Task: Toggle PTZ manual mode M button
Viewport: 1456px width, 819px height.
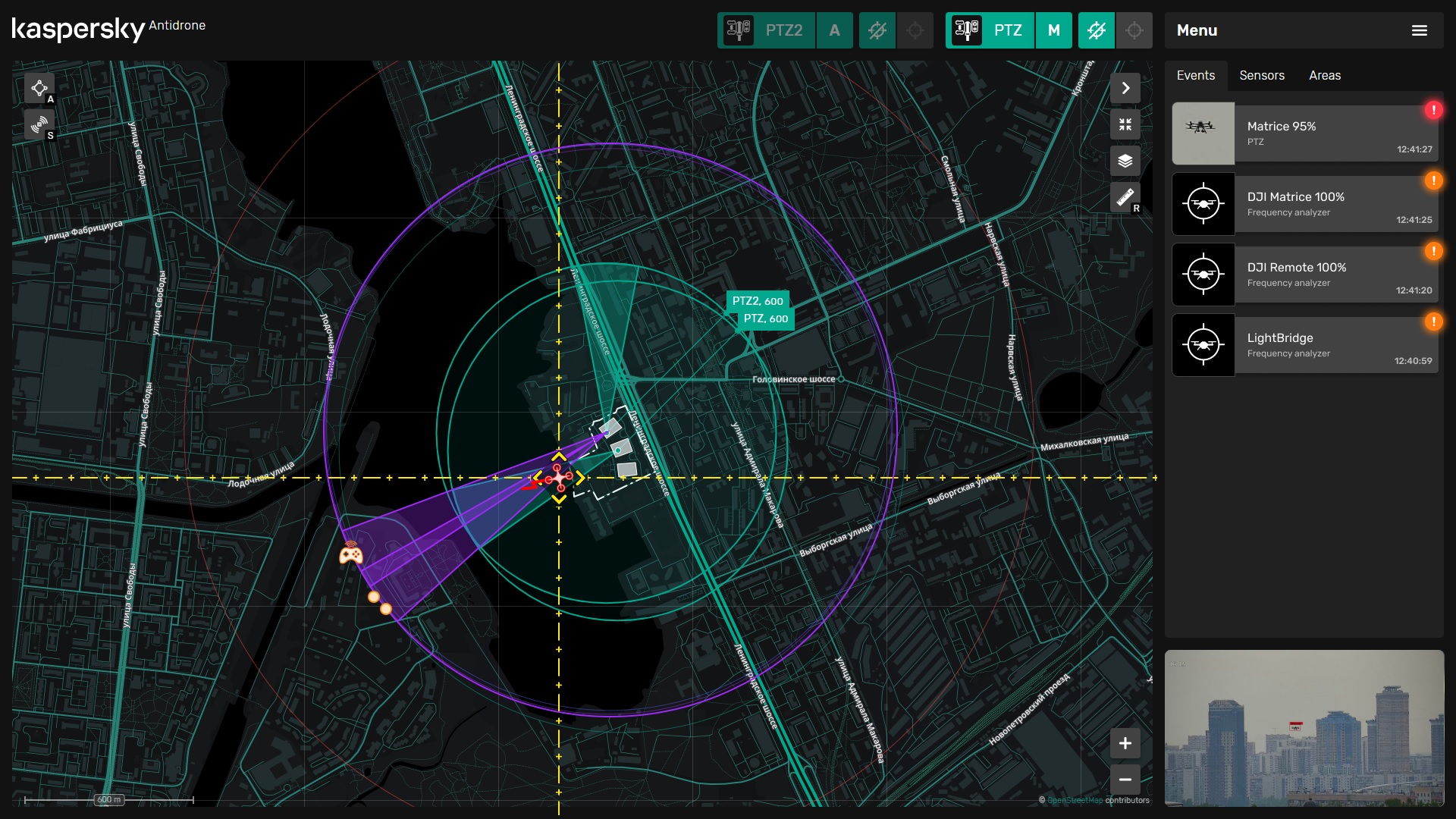Action: [1053, 30]
